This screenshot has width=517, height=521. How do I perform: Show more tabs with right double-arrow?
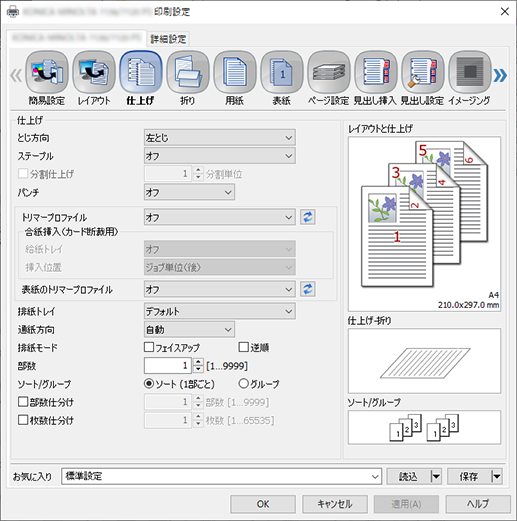[500, 75]
